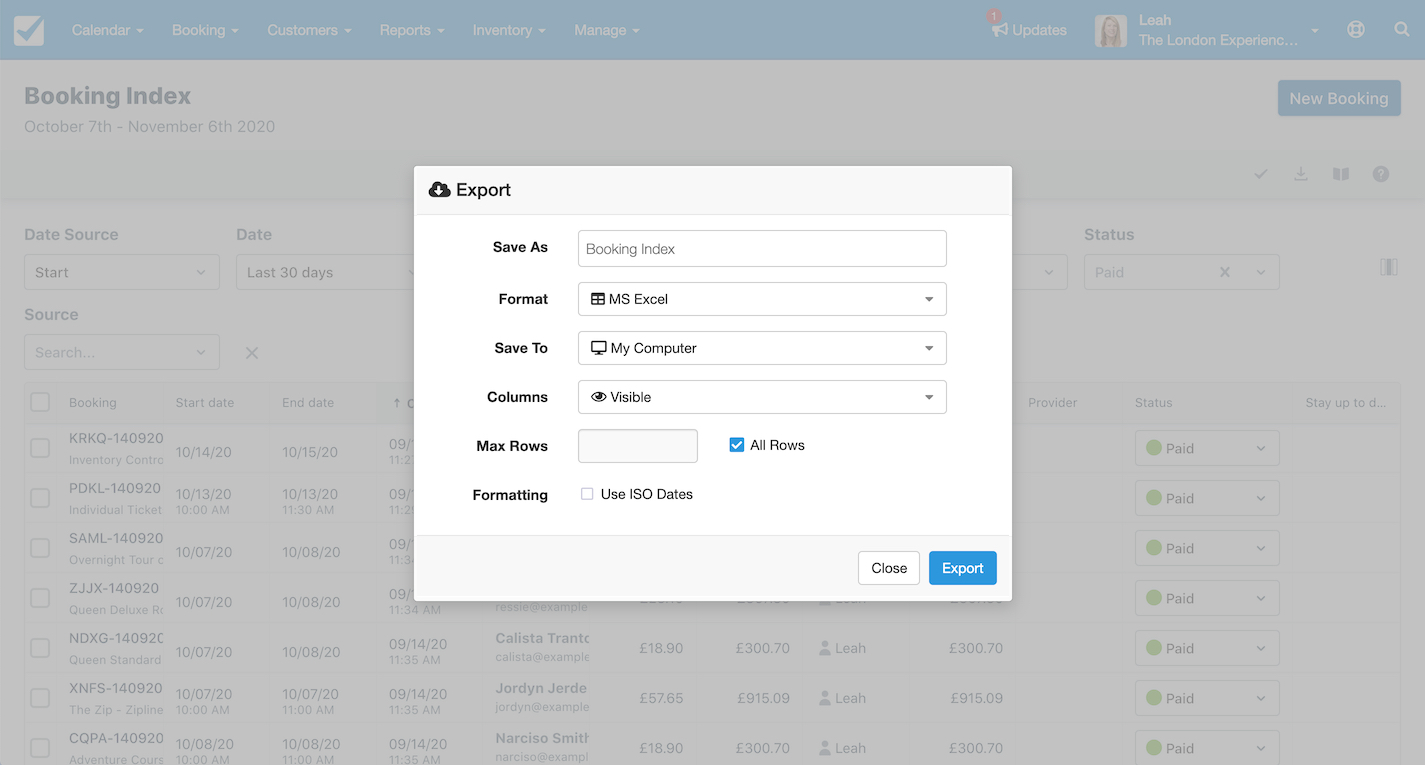Click Leah's agent icon in the CQPA-140920 row
The height and width of the screenshot is (765, 1425).
[x=825, y=748]
